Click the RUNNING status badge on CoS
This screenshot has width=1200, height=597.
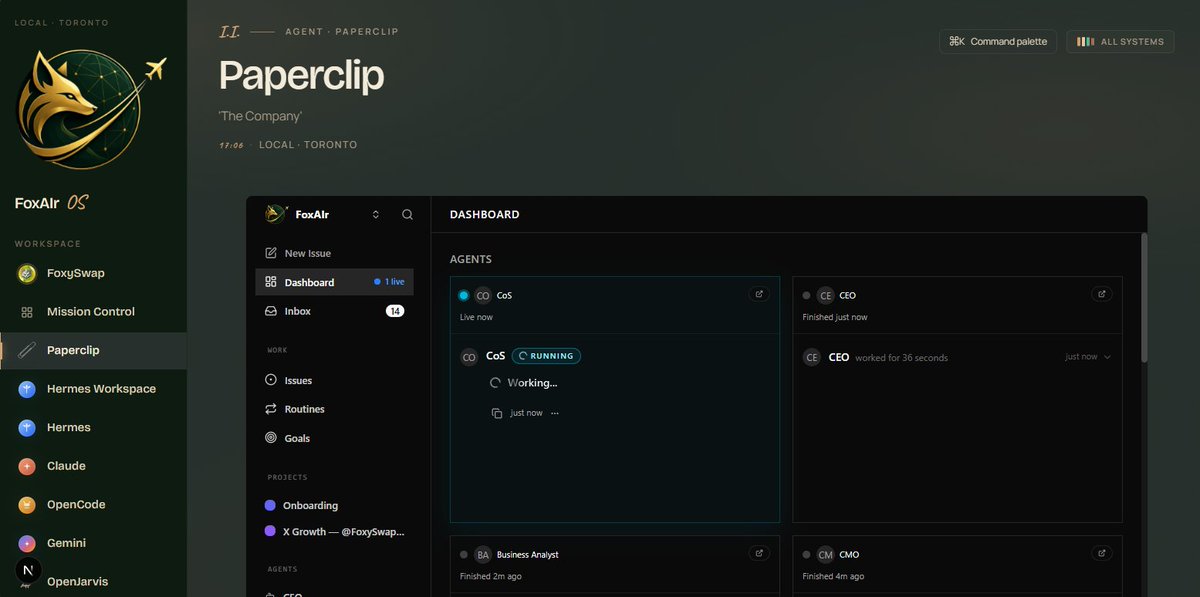pos(546,356)
